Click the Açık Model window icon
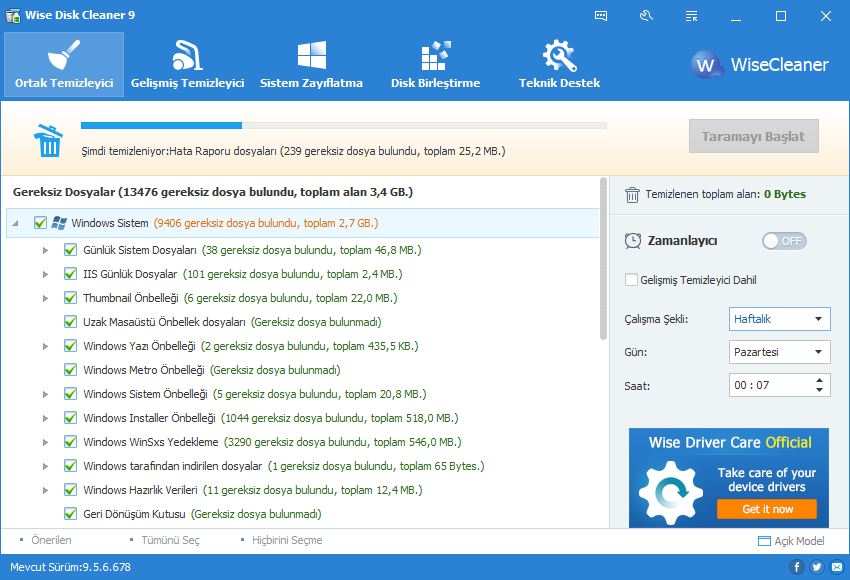 point(764,540)
